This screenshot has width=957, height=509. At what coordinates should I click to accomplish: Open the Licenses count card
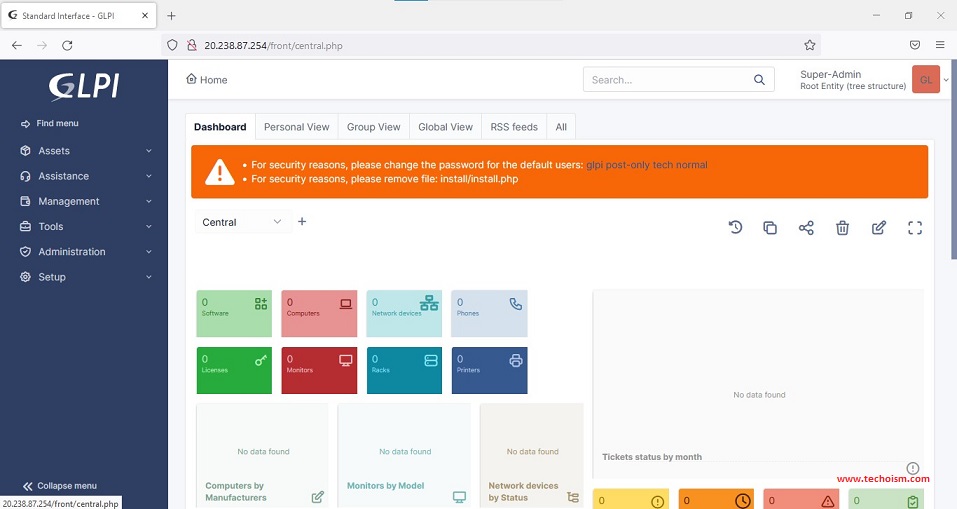(234, 370)
